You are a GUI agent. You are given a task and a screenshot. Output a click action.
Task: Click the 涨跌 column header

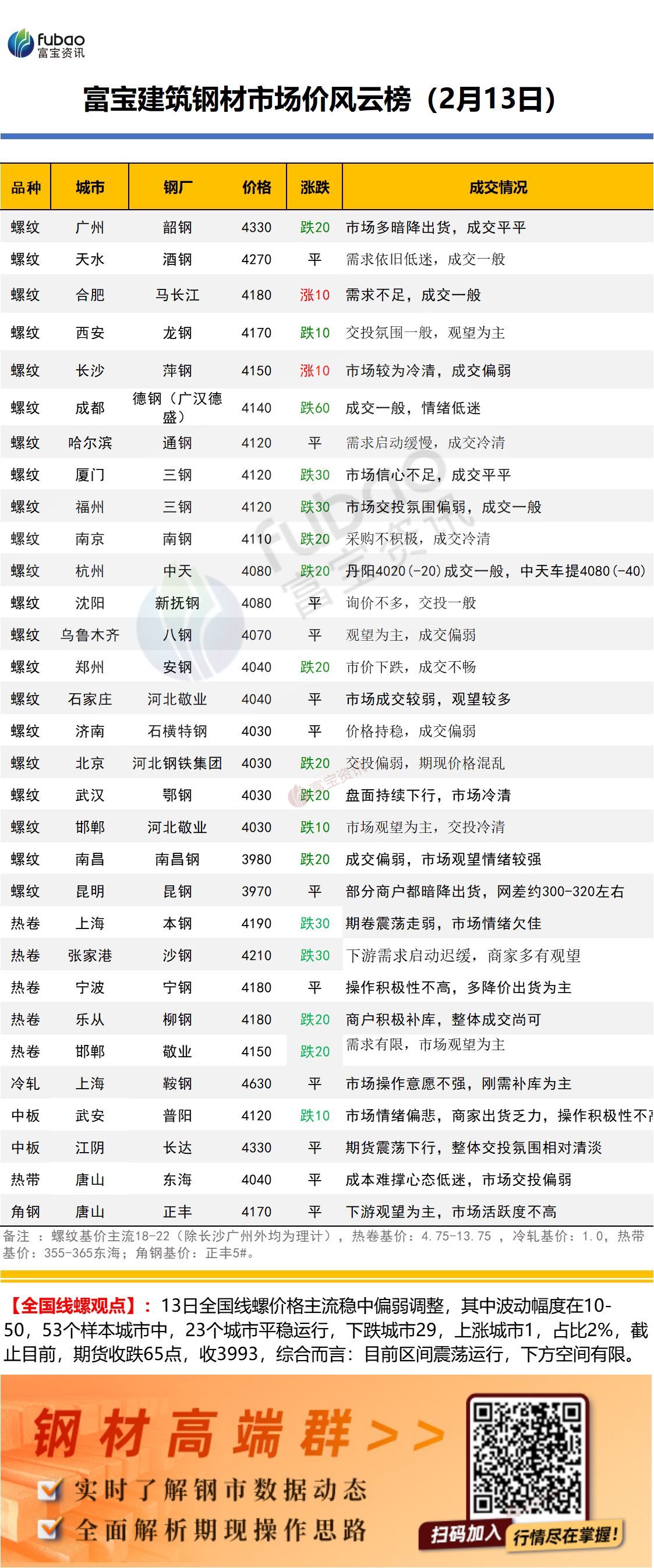tap(314, 188)
